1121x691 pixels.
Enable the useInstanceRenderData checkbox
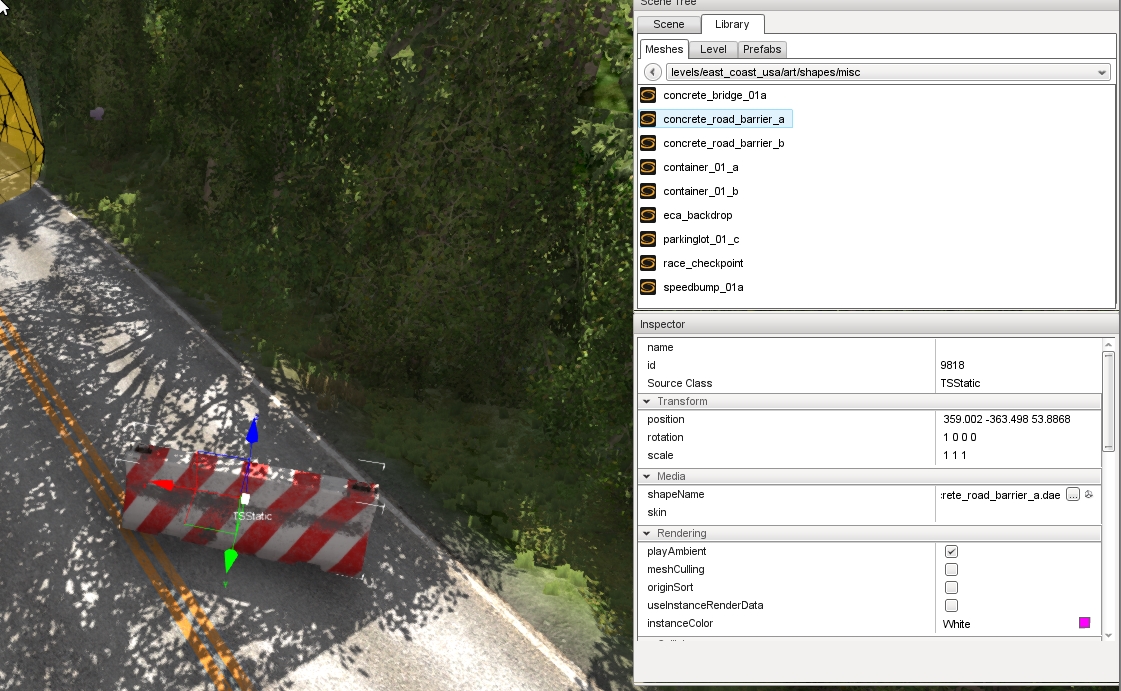click(951, 605)
